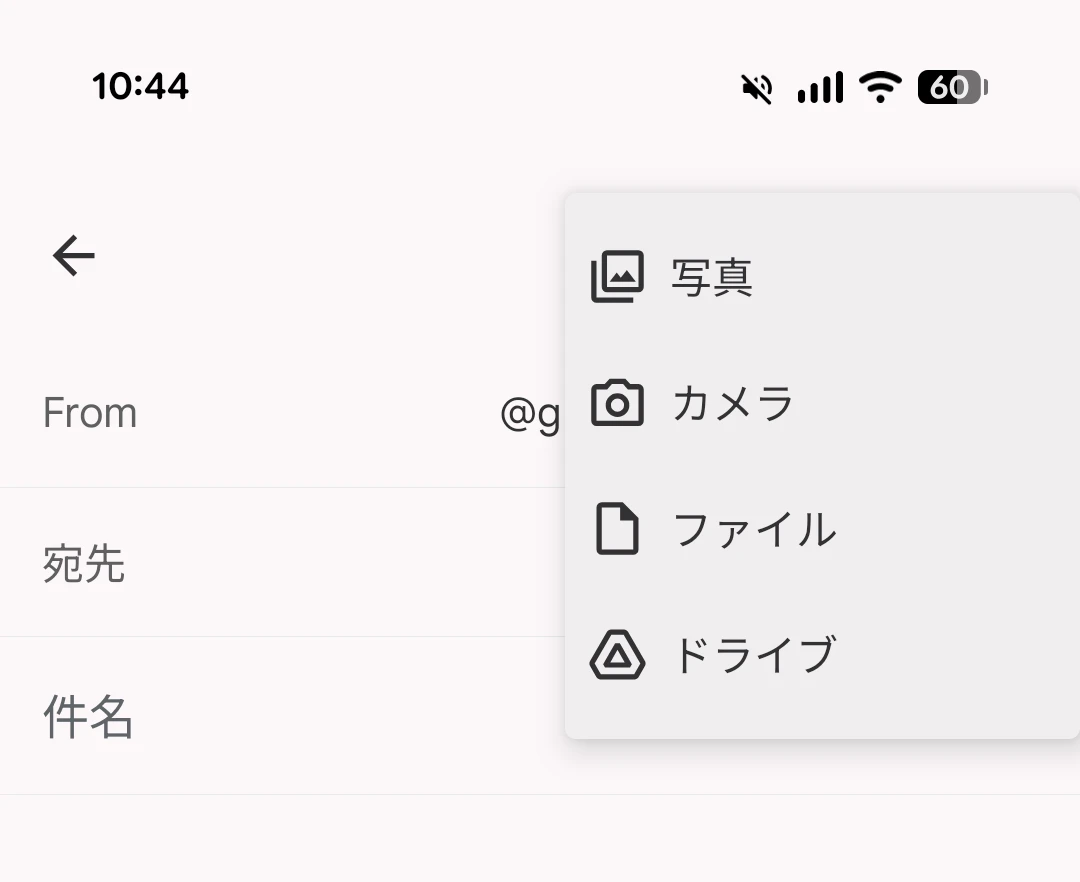Choose the ドライブ menu label

(754, 656)
